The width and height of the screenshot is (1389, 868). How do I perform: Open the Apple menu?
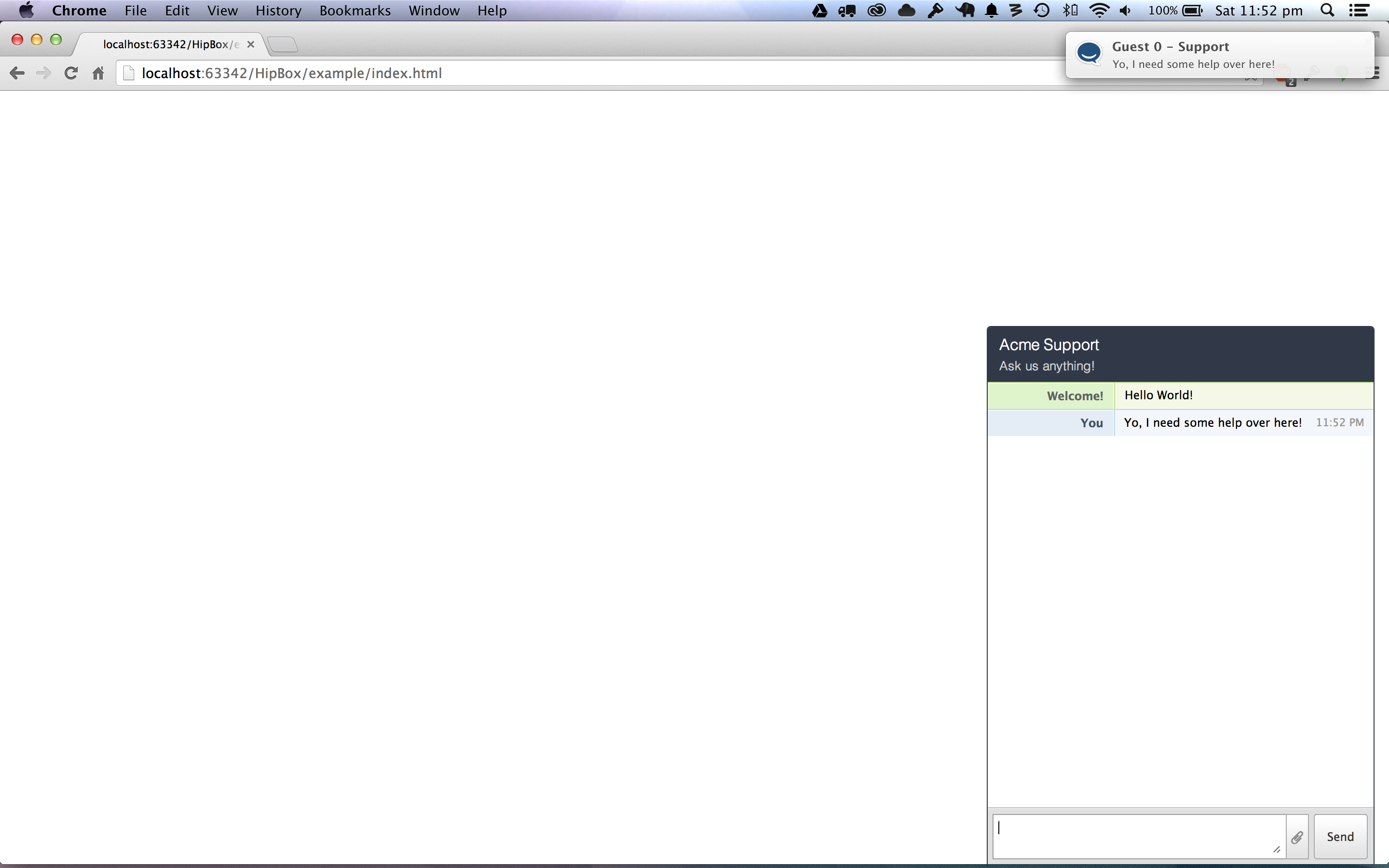click(x=27, y=10)
